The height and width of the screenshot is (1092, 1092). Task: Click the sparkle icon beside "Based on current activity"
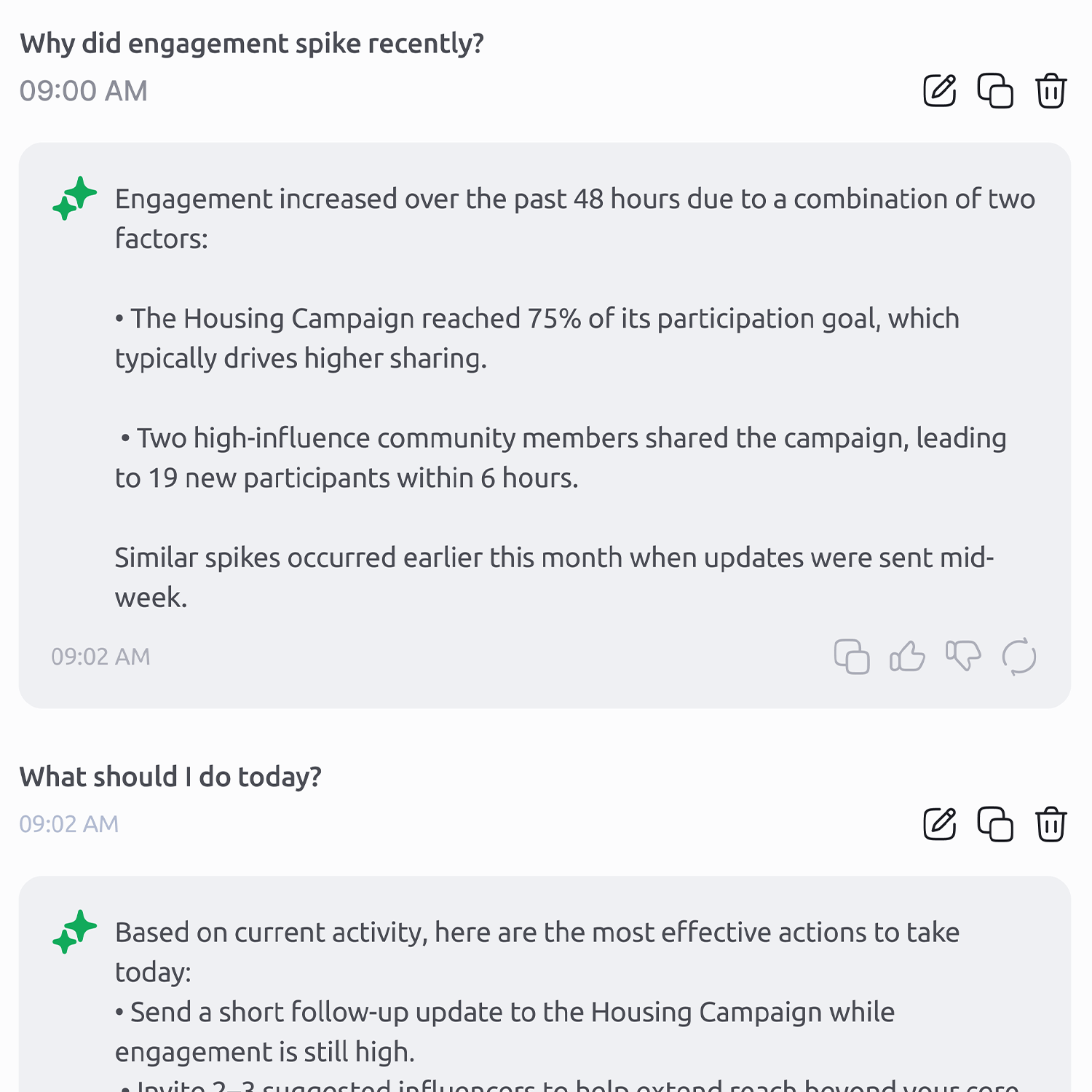click(74, 931)
